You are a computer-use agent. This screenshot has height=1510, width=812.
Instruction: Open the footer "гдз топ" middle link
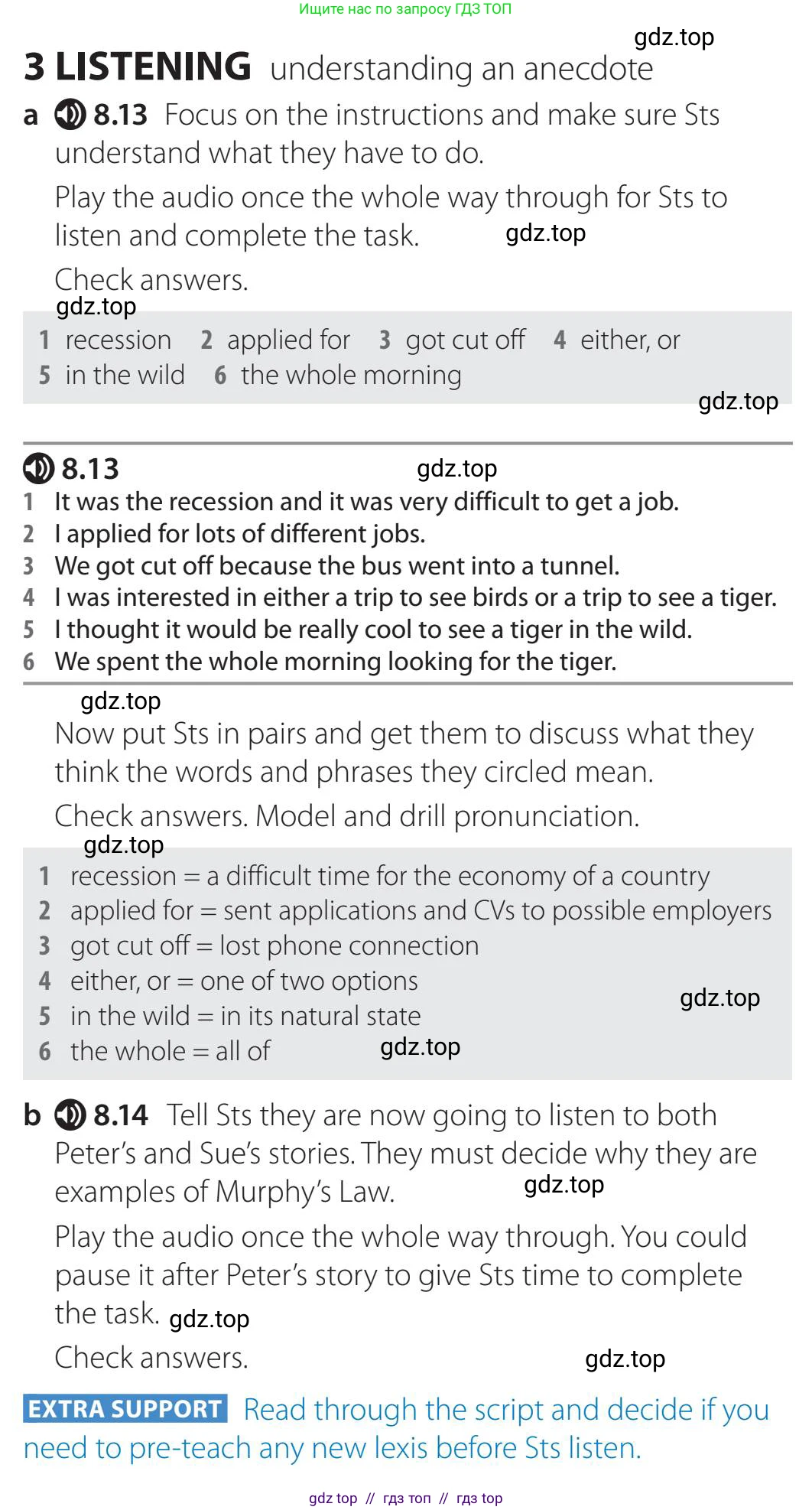click(407, 1498)
